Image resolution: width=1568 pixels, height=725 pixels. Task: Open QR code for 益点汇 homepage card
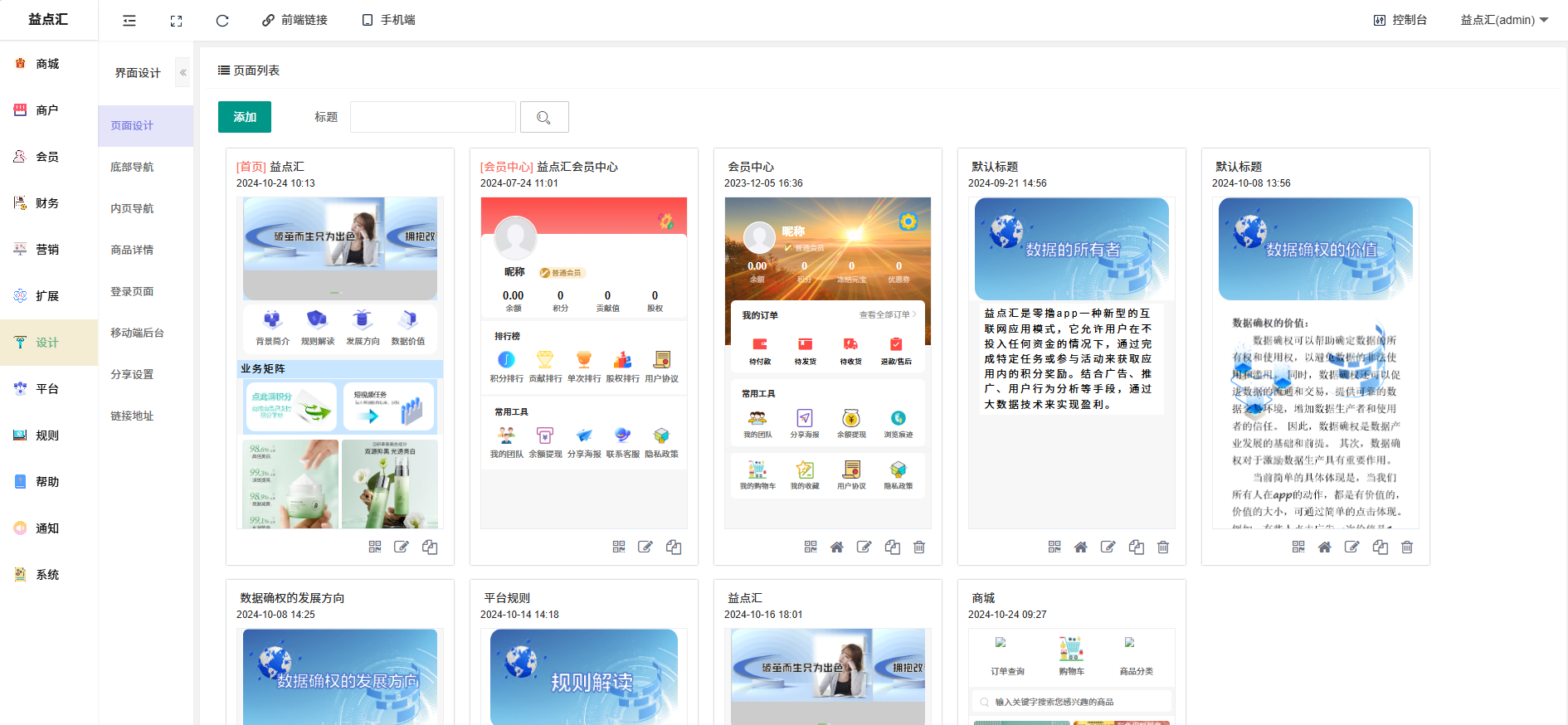click(375, 547)
